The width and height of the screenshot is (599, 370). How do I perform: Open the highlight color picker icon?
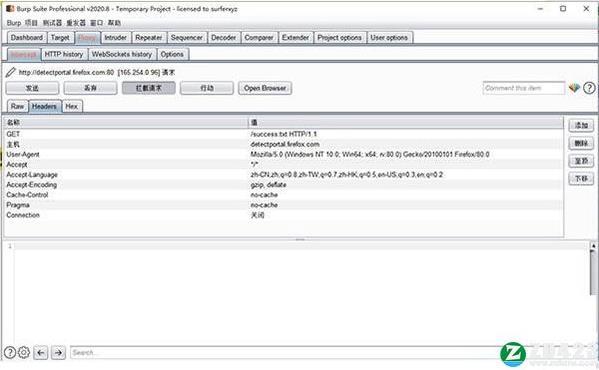click(x=574, y=88)
